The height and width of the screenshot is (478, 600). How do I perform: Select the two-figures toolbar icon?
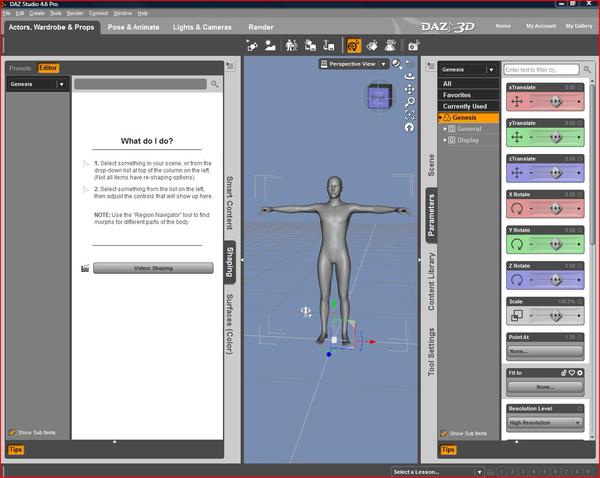[292, 46]
